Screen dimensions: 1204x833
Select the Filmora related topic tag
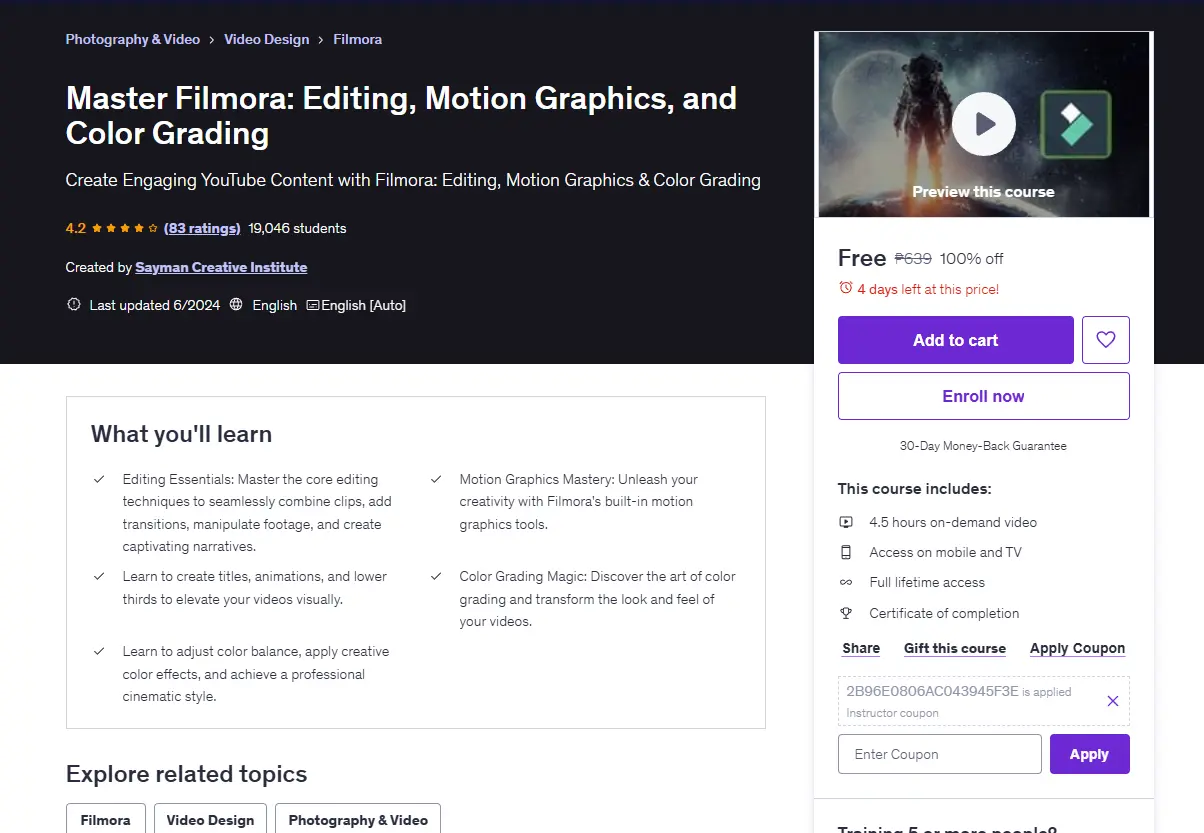(x=106, y=819)
